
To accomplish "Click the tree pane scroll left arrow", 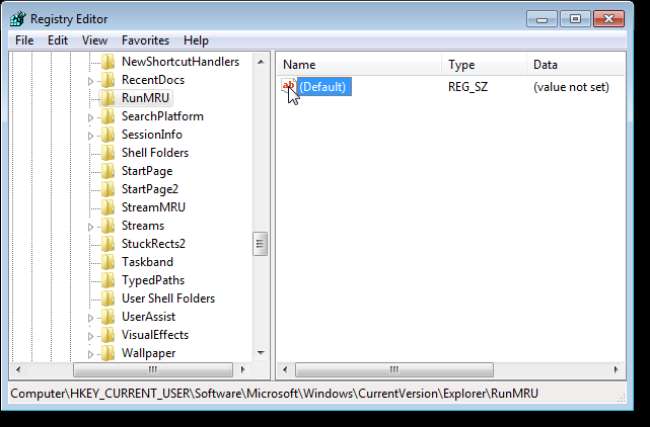I will click(18, 369).
